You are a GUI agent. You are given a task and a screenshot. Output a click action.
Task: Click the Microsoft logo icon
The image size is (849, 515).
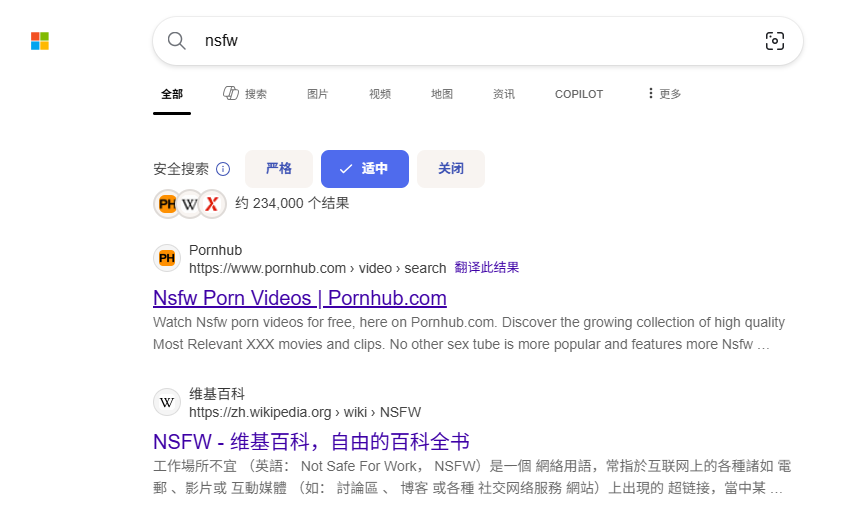(40, 41)
